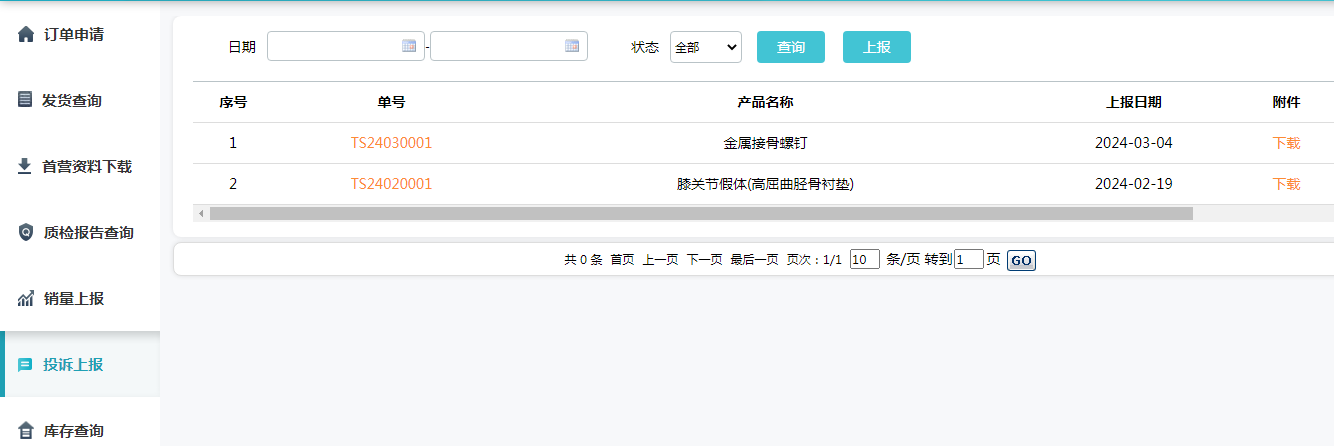This screenshot has height=446, width=1334.
Task: Click the list icon beside 发货查询
Action: (26, 100)
